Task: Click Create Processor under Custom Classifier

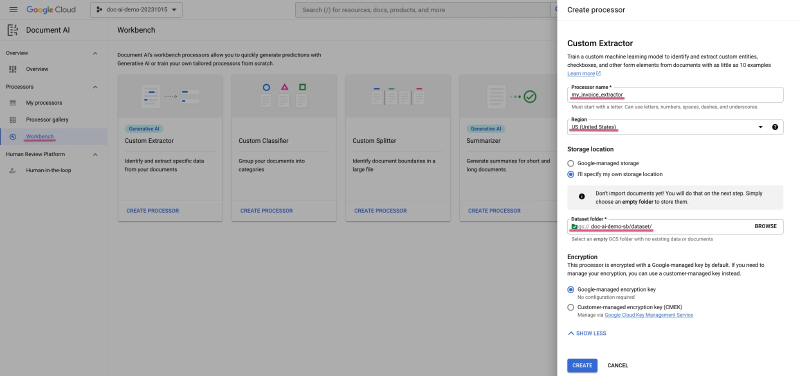Action: pos(266,211)
